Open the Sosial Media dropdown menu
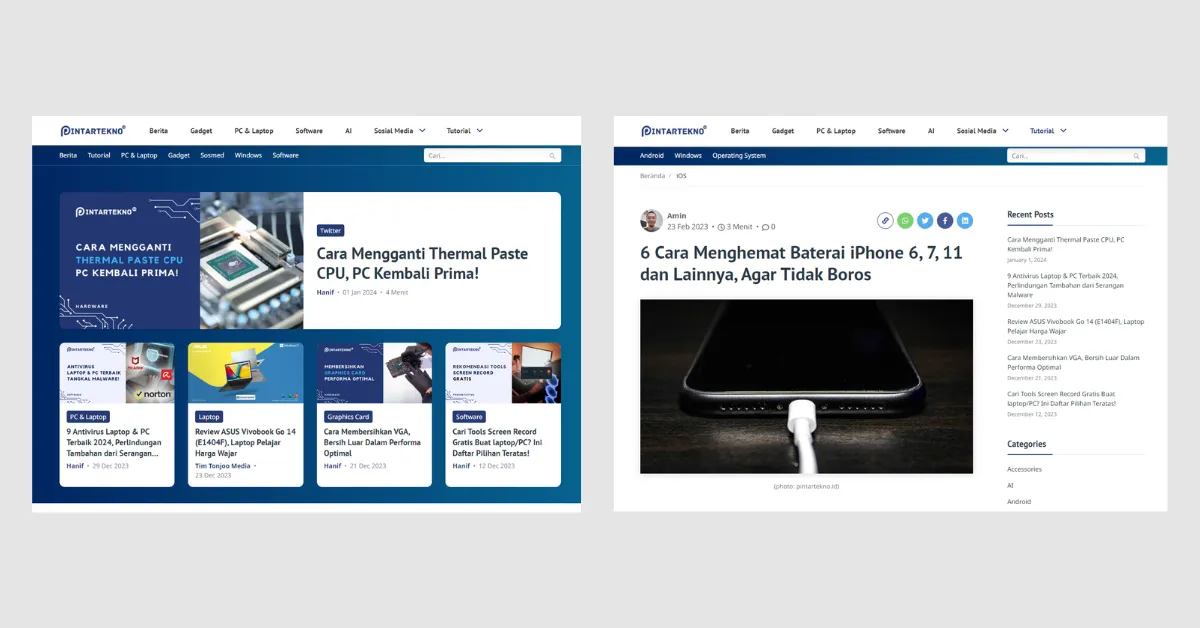This screenshot has height=628, width=1200. click(x=398, y=130)
